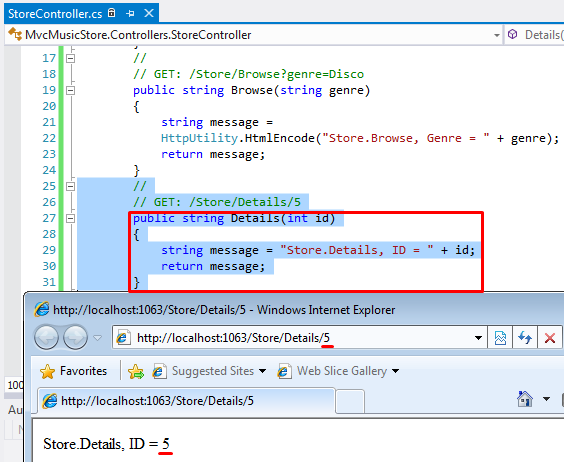This screenshot has height=462, width=564.
Task: Click the Refresh page icon
Action: [x=525, y=338]
